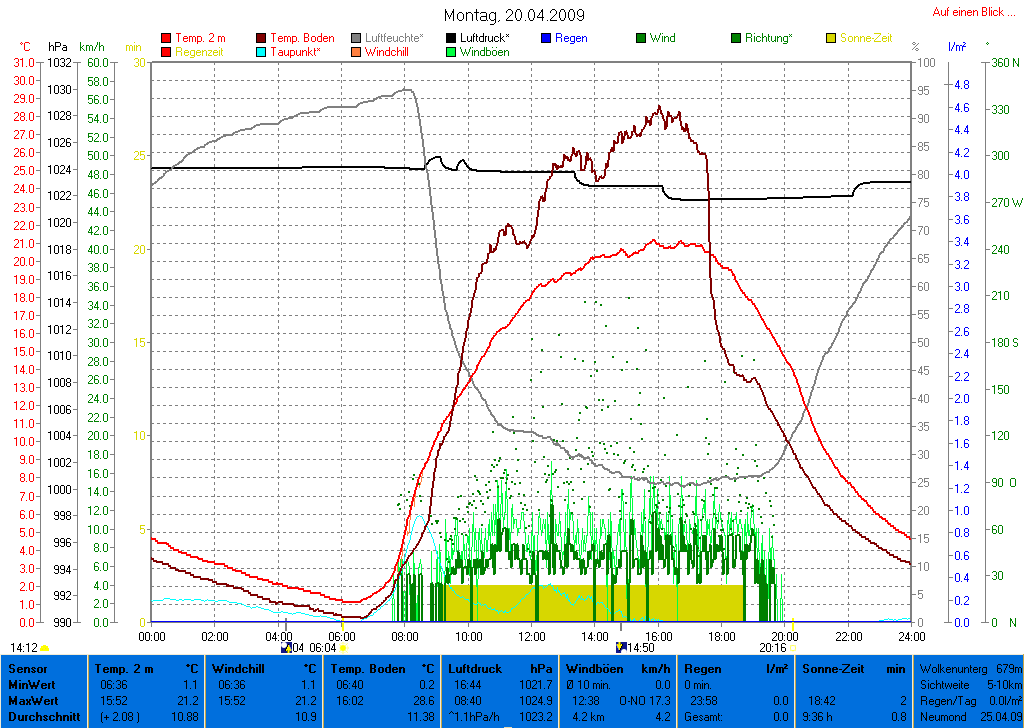1024x728 pixels.
Task: Click the orange Windchill legend square
Action: coord(357,52)
